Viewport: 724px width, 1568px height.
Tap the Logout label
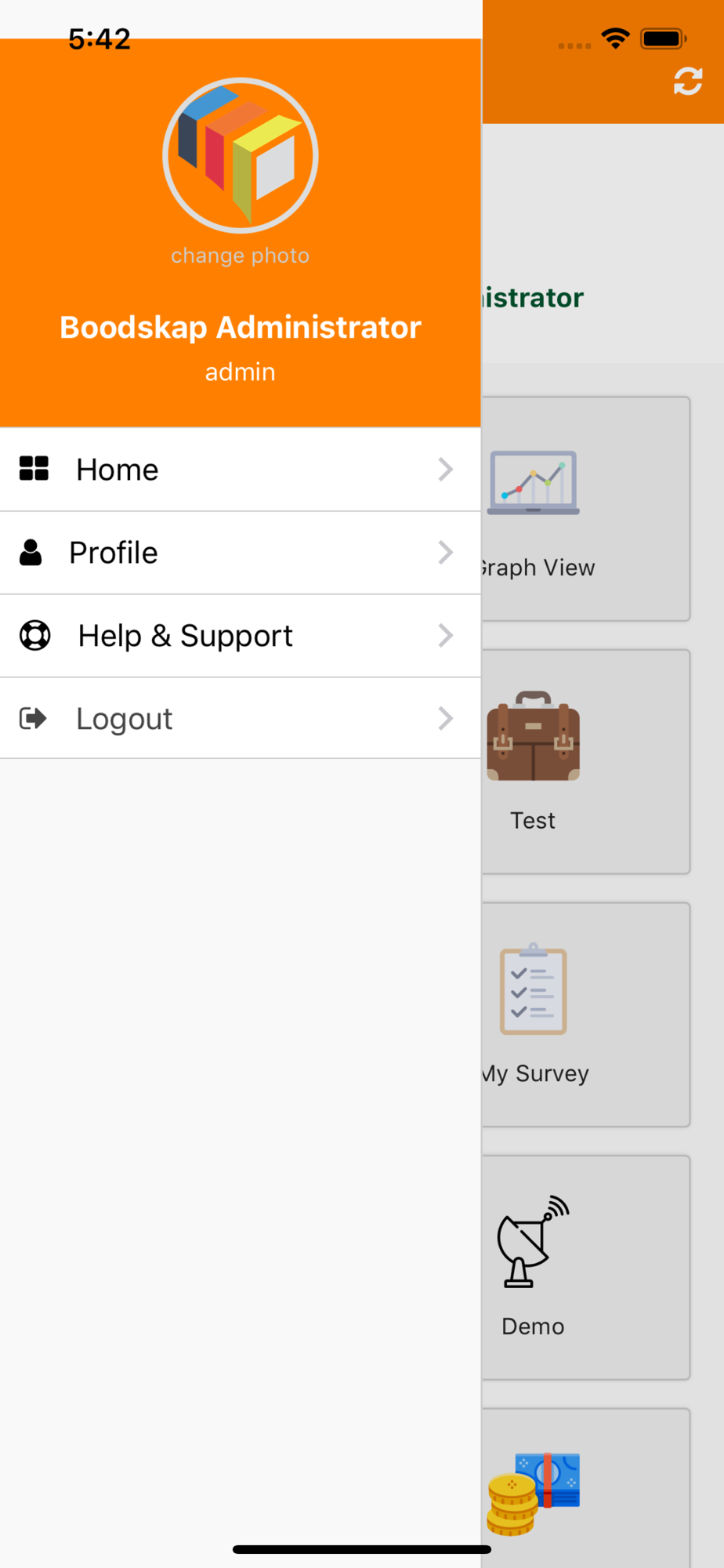(x=124, y=719)
